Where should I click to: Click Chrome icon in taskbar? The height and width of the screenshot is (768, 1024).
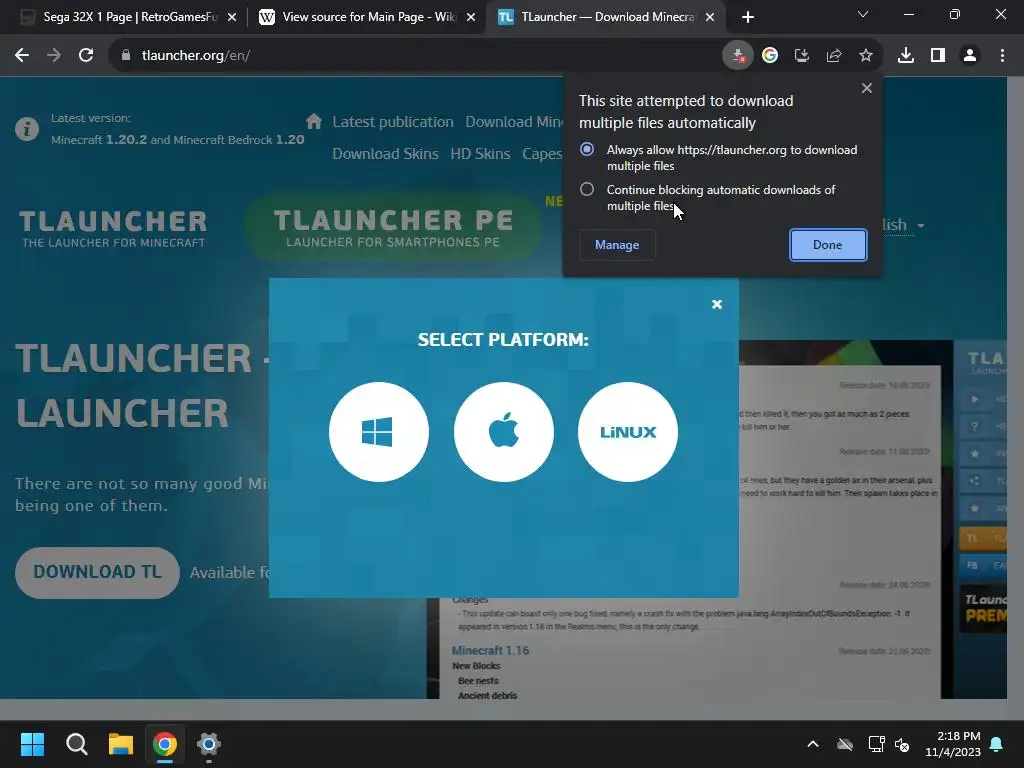pos(165,744)
